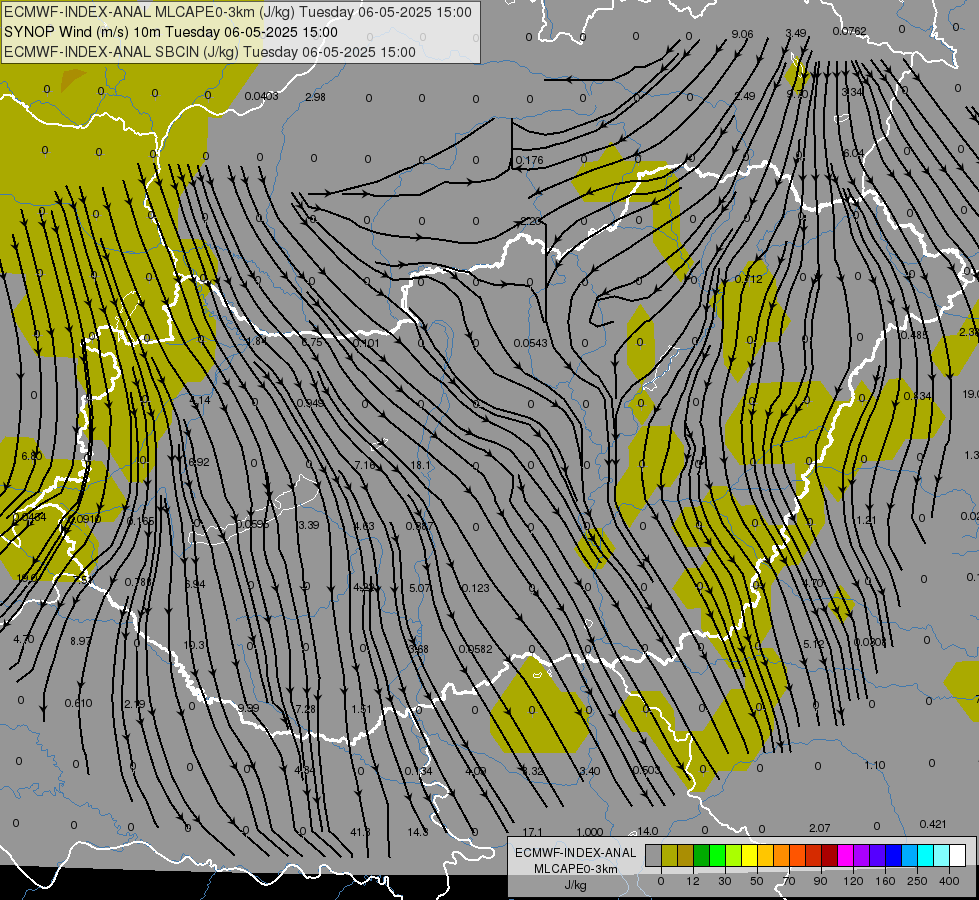The width and height of the screenshot is (979, 900).
Task: Select the 14.0 grid value
Action: point(647,831)
